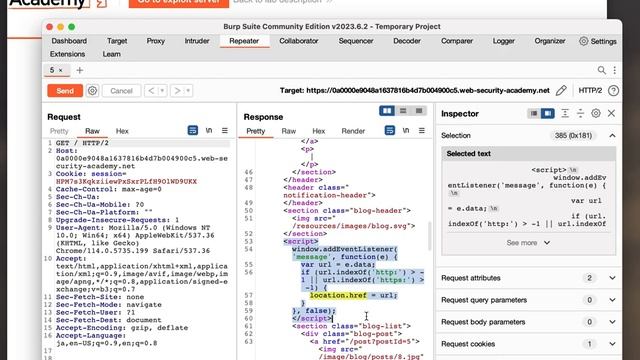Go to previous request with back arrow
Image resolution: width=640 pixels, height=360 pixels.
(x=151, y=91)
